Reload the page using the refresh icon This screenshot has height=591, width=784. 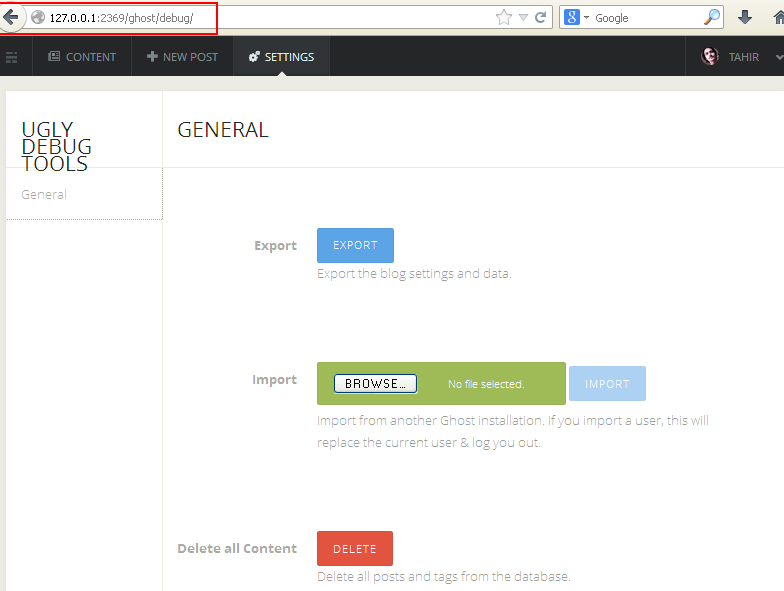coord(541,17)
